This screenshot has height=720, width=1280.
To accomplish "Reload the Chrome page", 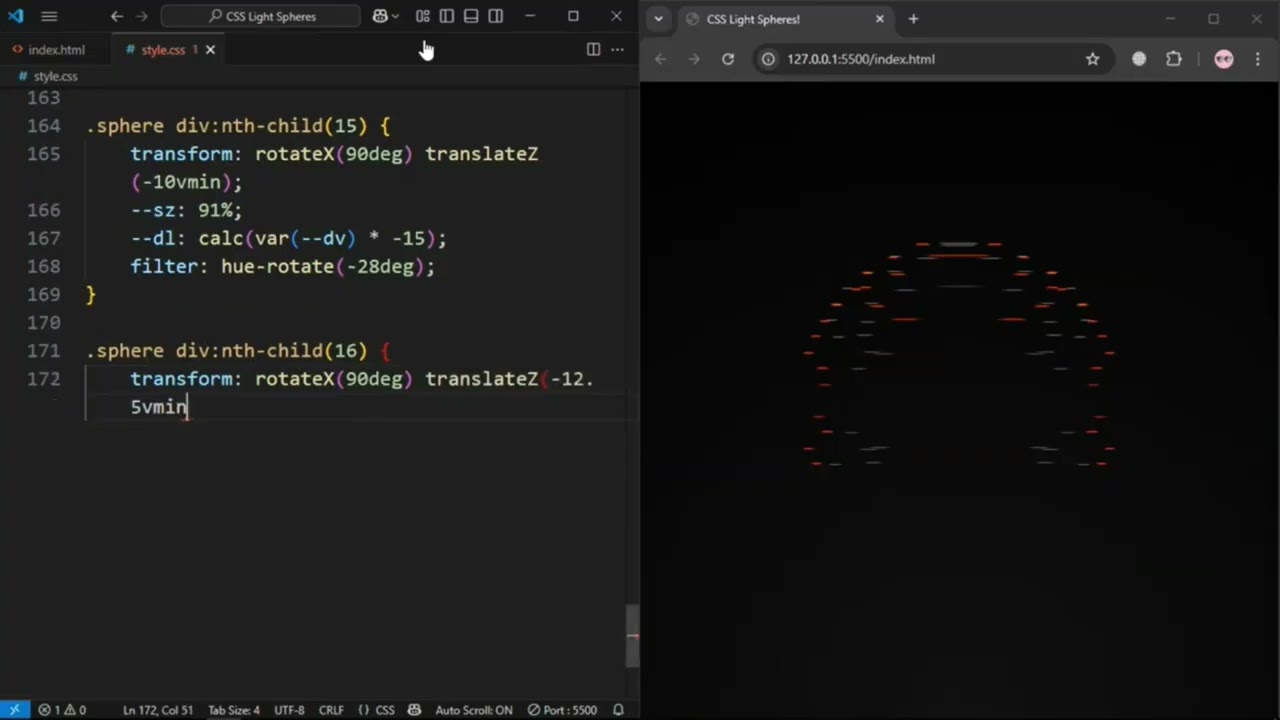I will pos(728,59).
